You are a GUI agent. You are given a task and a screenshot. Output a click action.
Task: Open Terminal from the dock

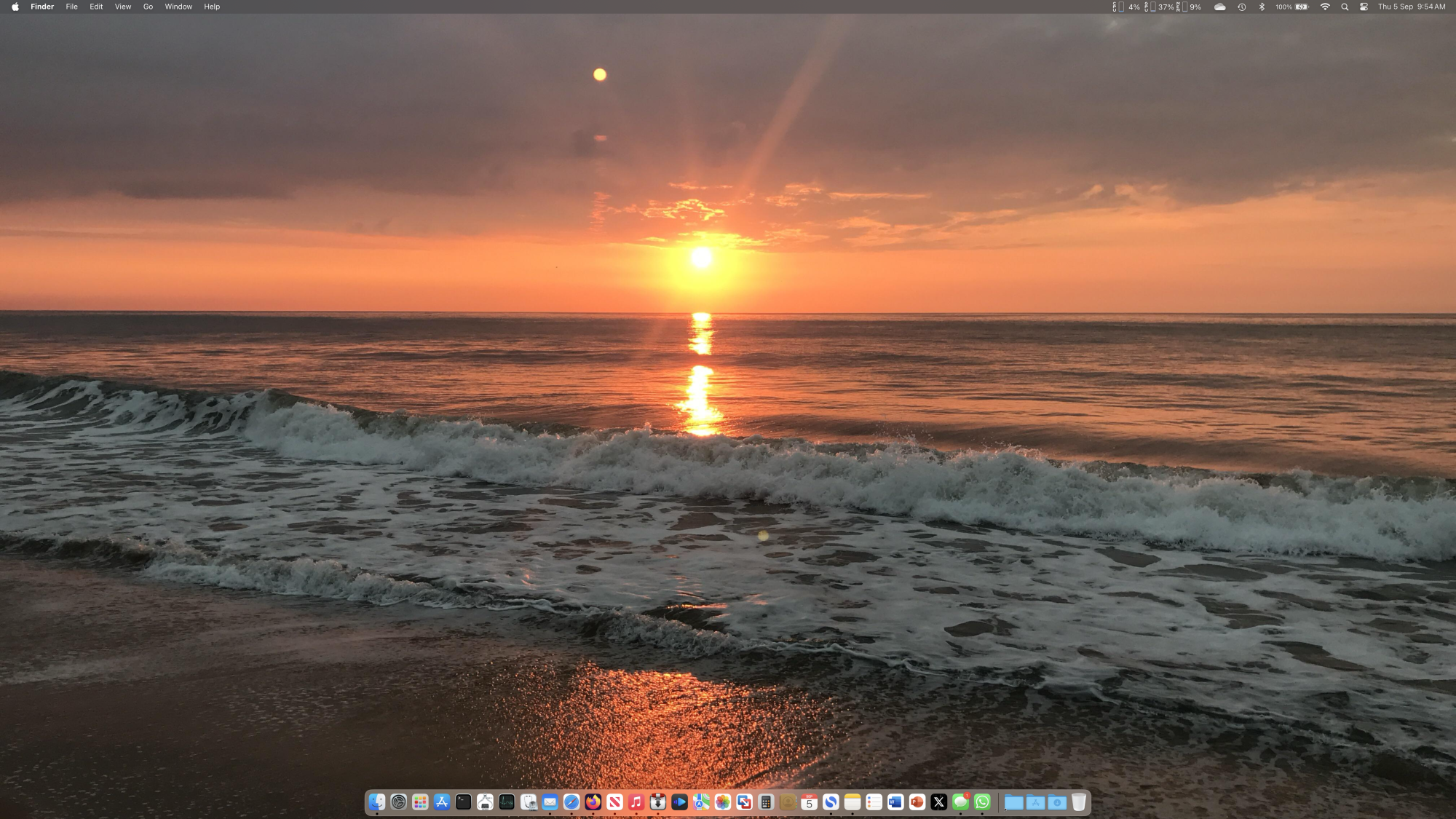463,802
